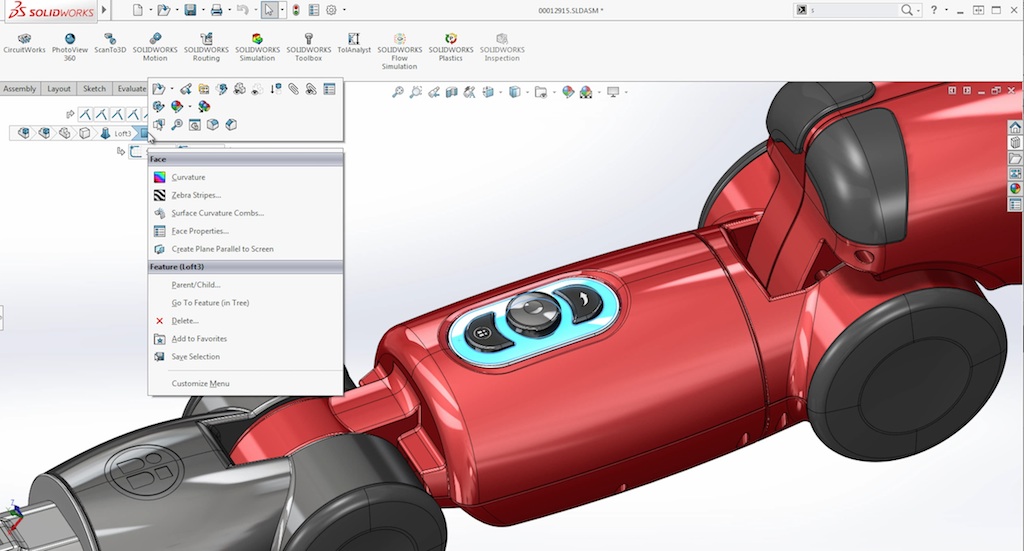Select Face Properties in the context menu
Viewport: 1024px width, 551px height.
point(199,231)
